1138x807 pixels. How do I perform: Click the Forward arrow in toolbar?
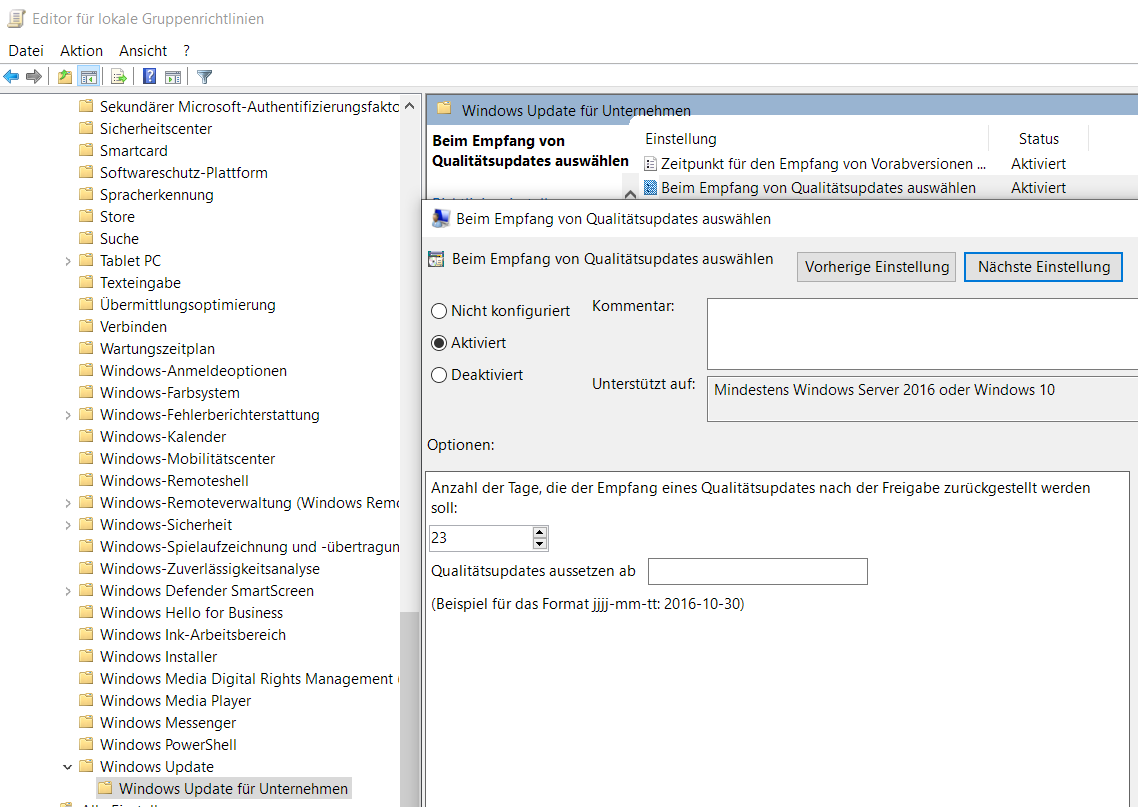point(33,76)
